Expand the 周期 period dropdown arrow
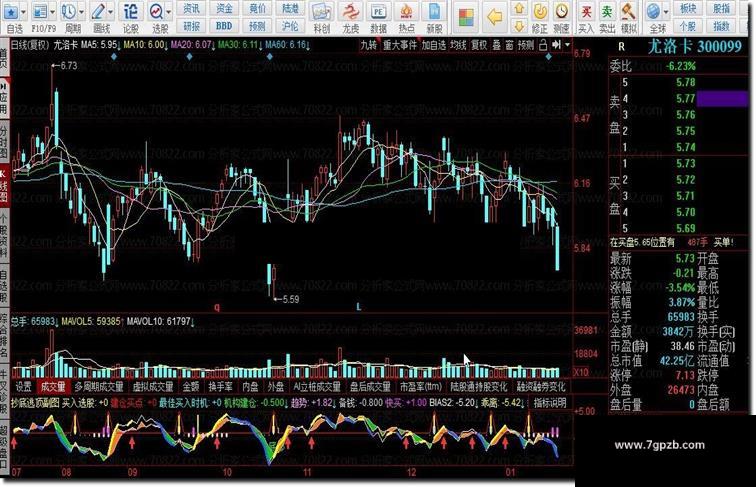 [x=81, y=12]
